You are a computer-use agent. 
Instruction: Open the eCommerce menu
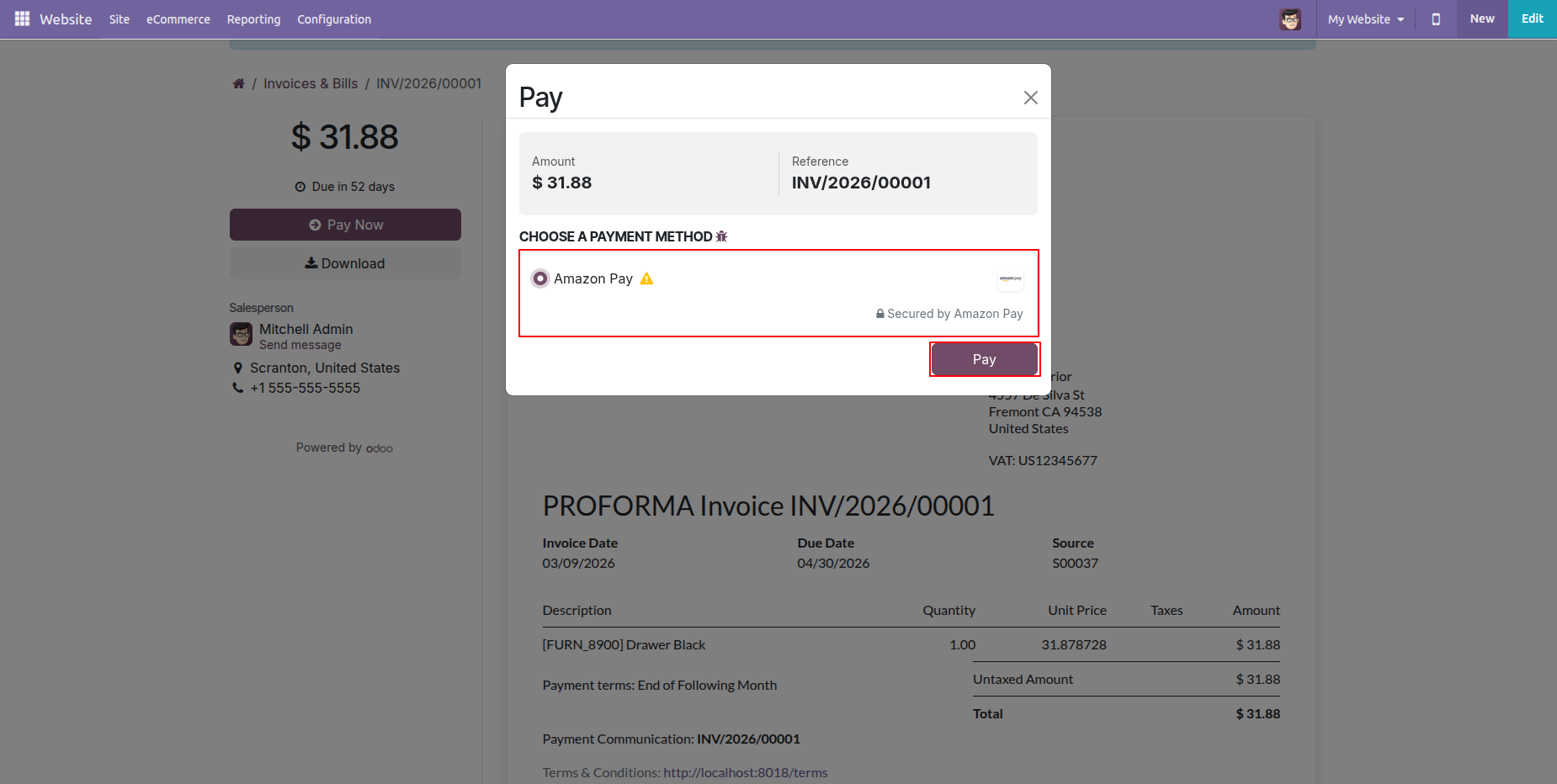click(178, 19)
